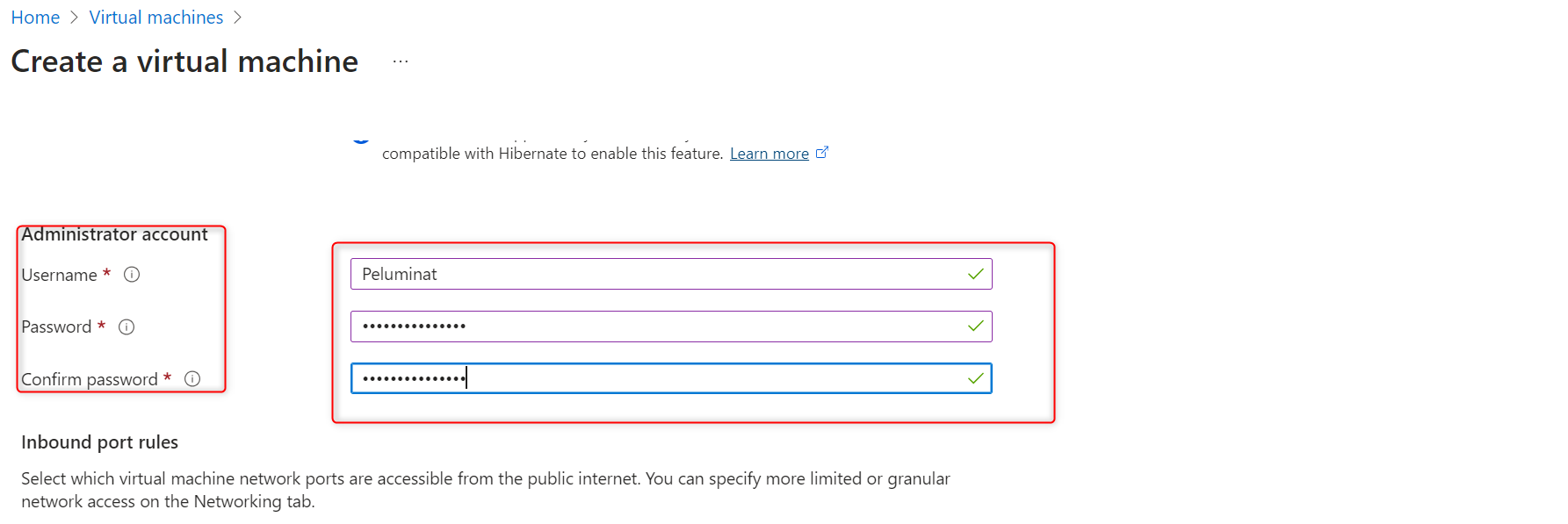Open the Learn more link about Hibernate
Viewport: 1568px width, 524px height.
769,154
